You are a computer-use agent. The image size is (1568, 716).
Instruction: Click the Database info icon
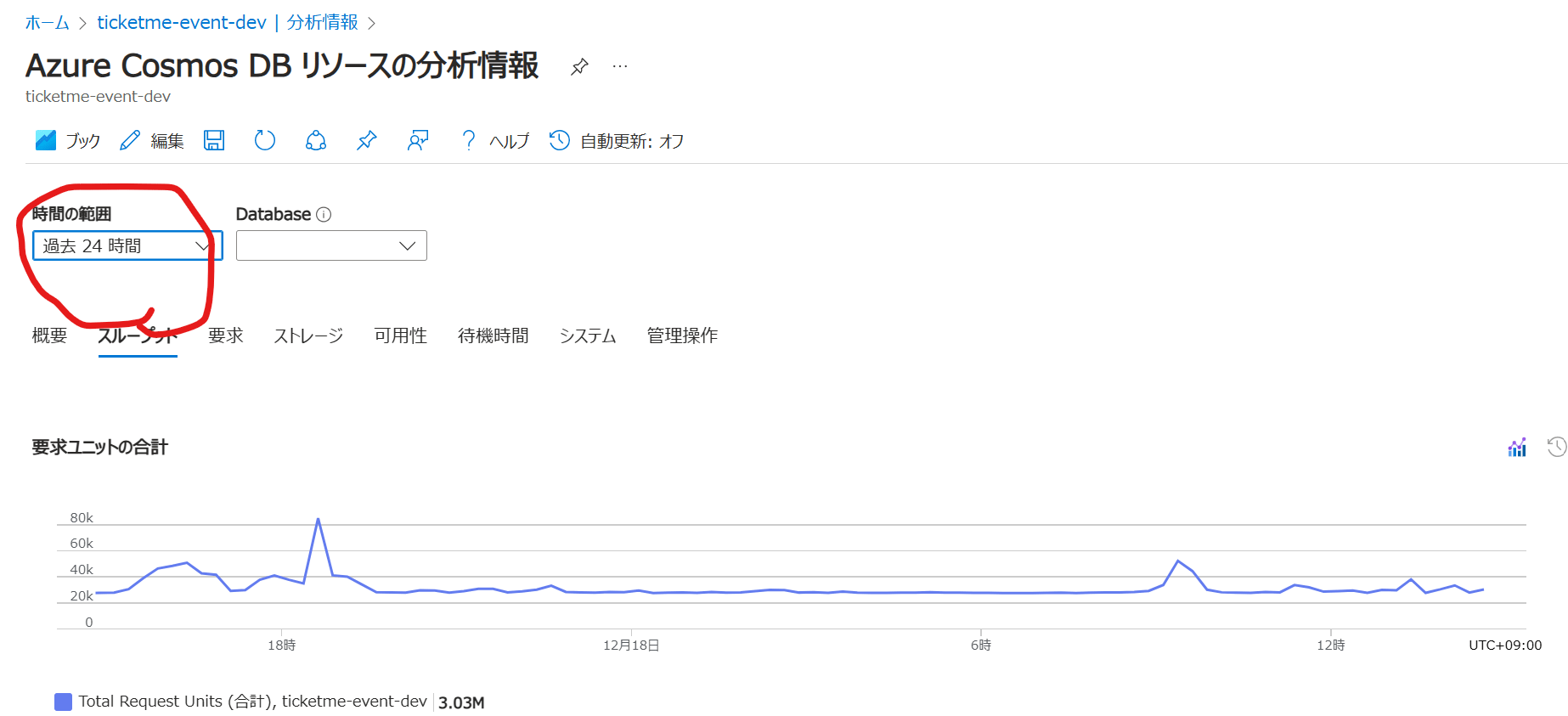point(324,215)
